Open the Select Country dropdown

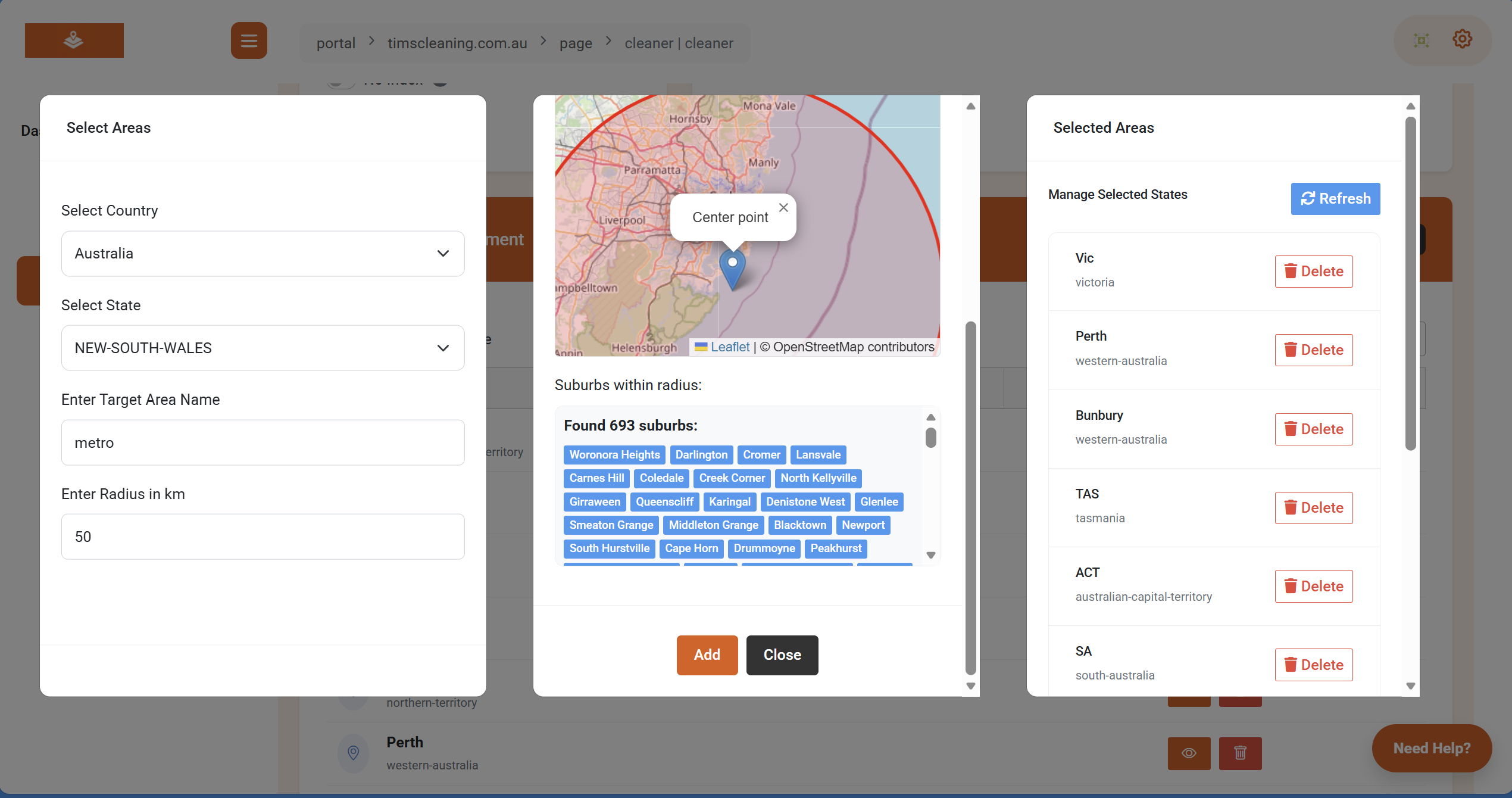pos(263,254)
